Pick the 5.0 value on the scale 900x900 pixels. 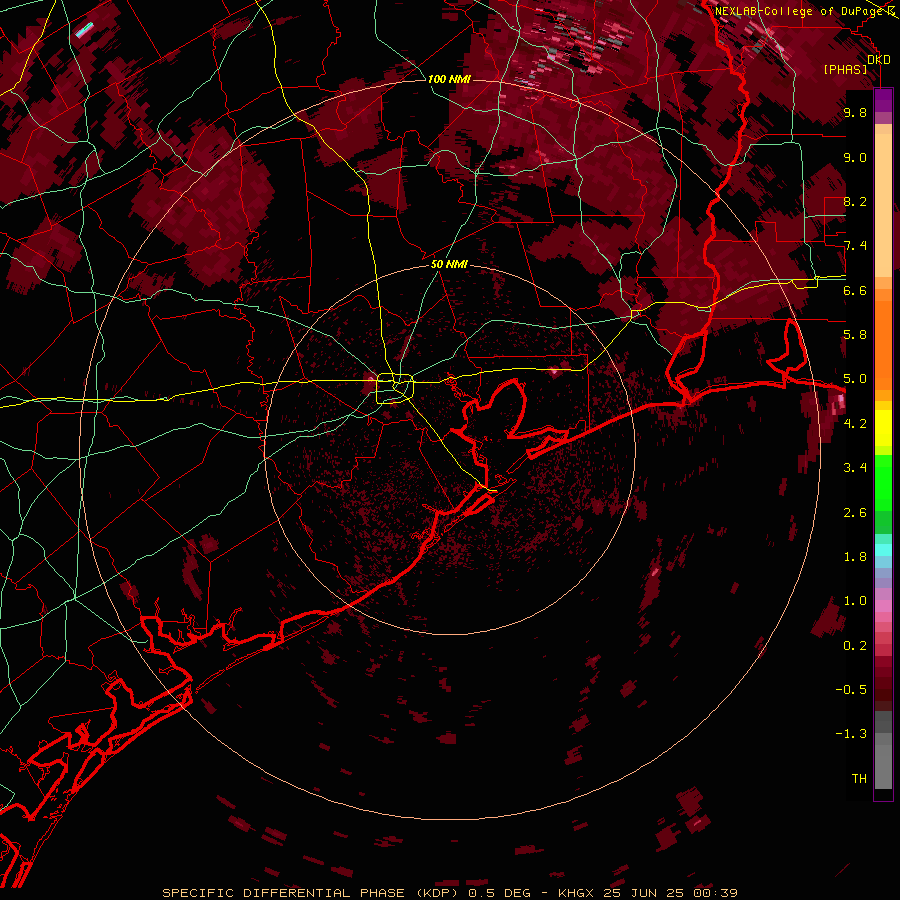(855, 379)
